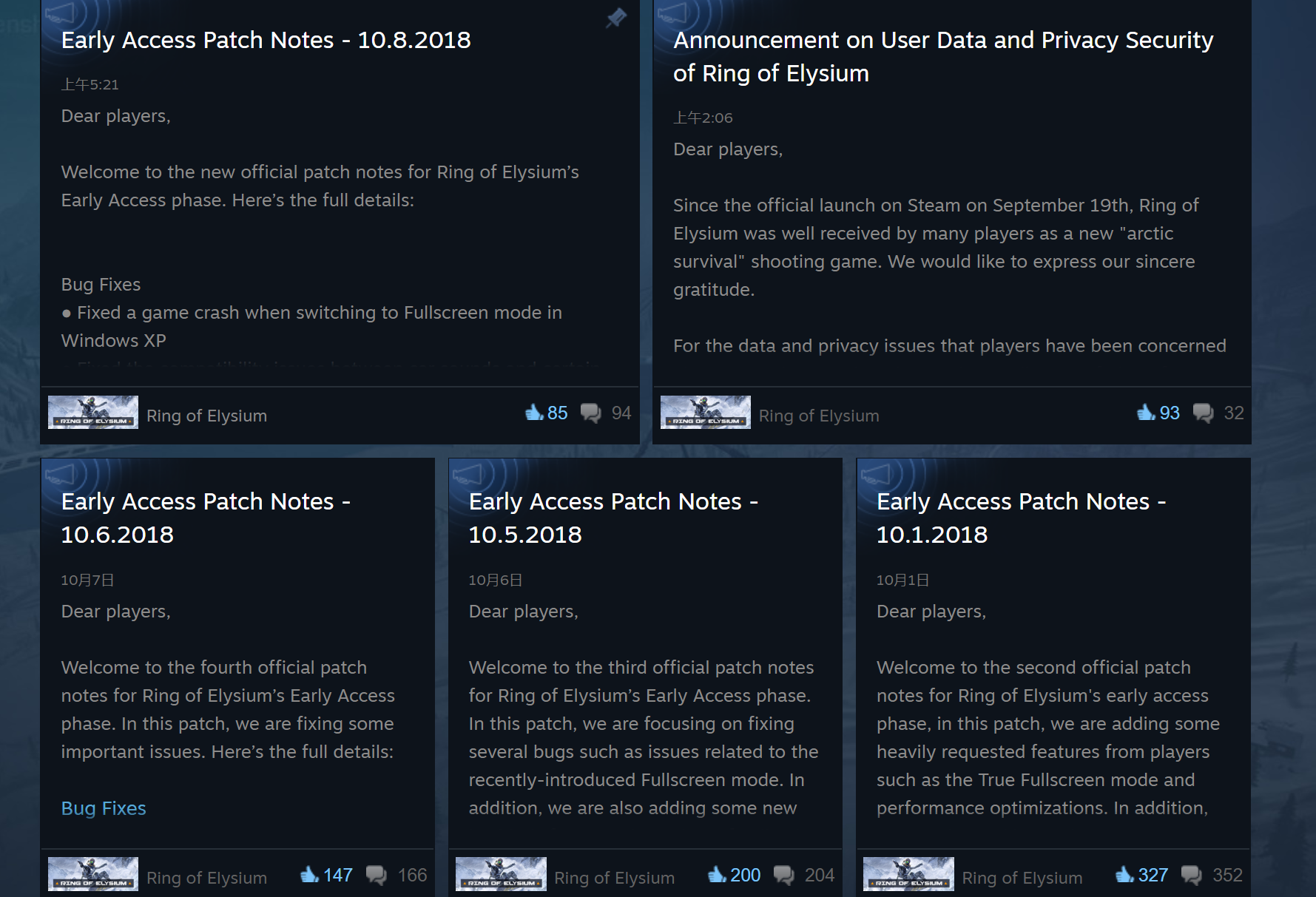Click Ring of Elysium name under the privacy announcement
Screen dimensions: 1316x897
point(819,416)
